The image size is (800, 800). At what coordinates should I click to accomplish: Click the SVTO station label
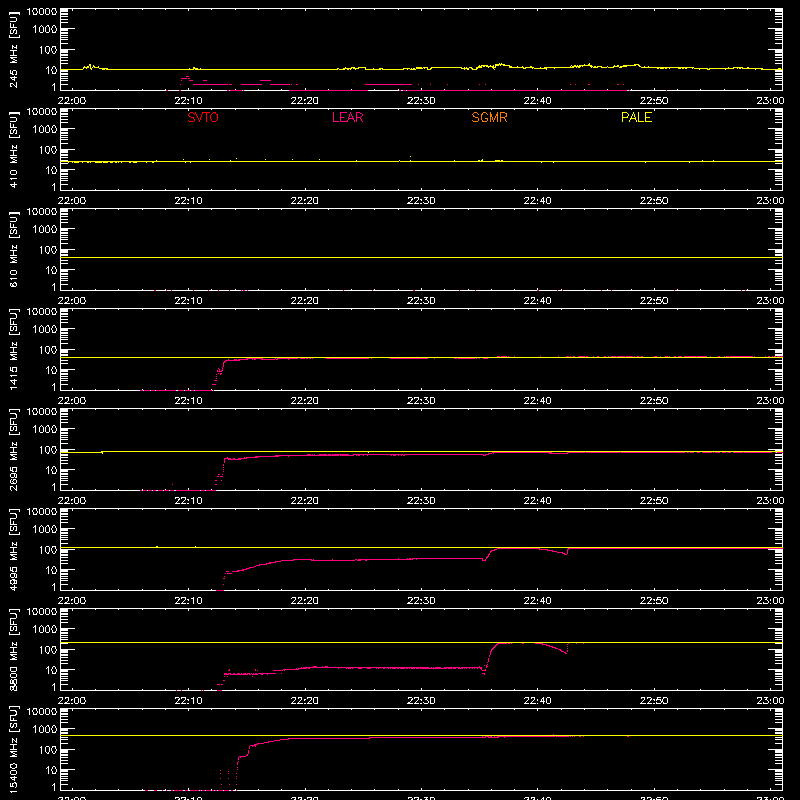pyautogui.click(x=203, y=117)
